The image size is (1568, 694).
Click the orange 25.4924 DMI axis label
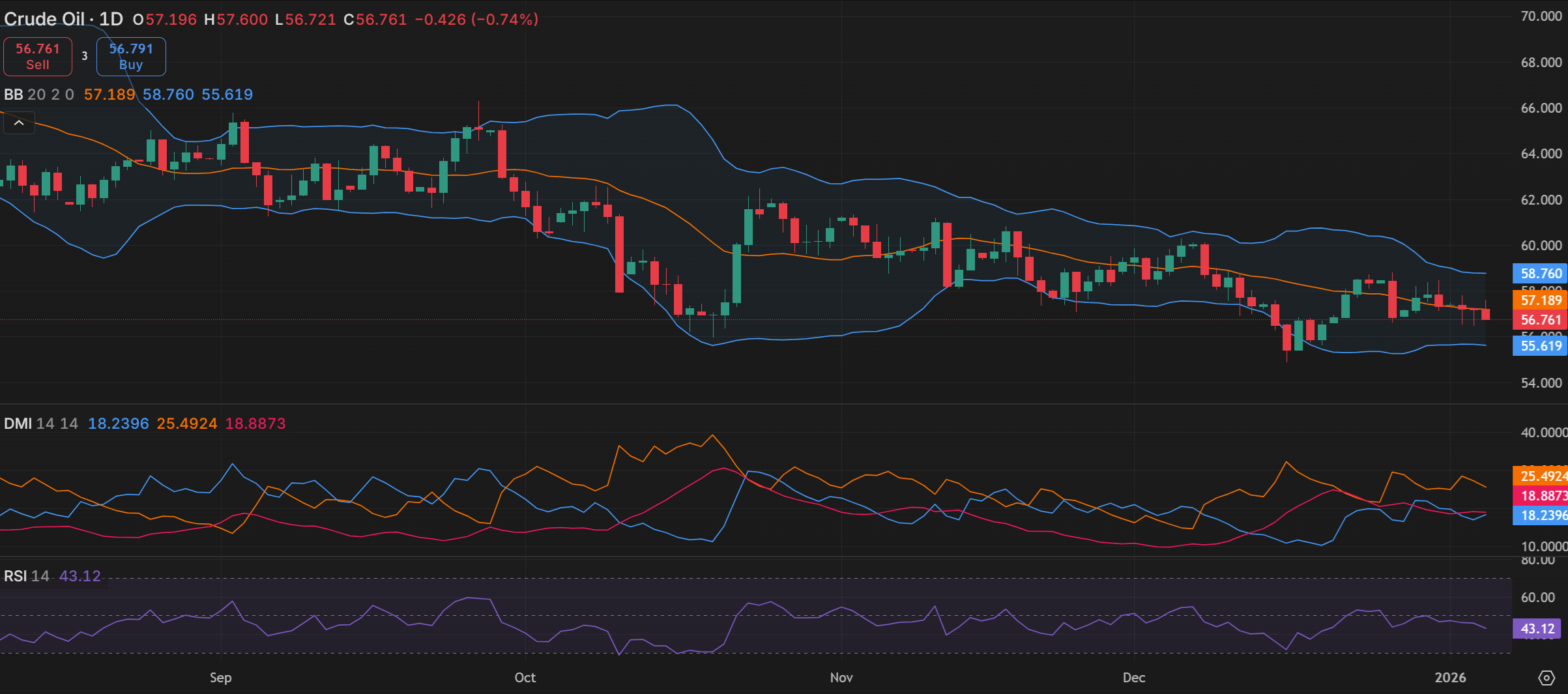[1541, 476]
